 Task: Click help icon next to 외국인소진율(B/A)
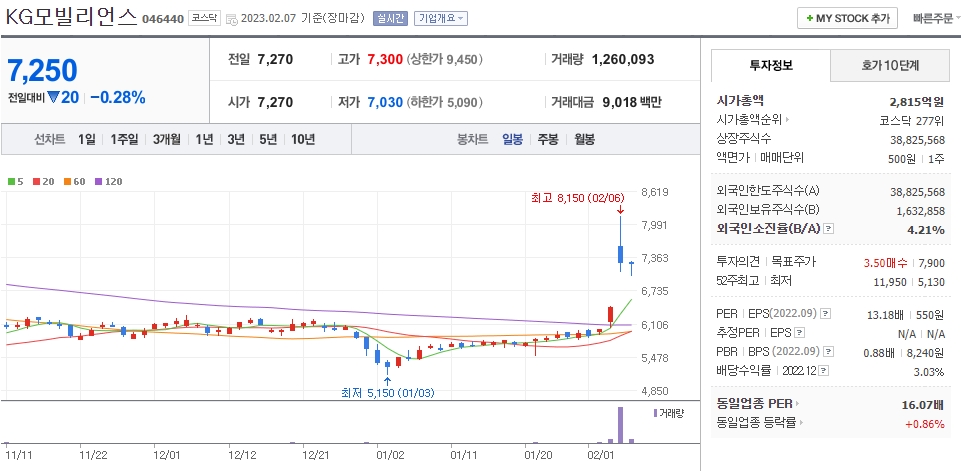coord(829,229)
